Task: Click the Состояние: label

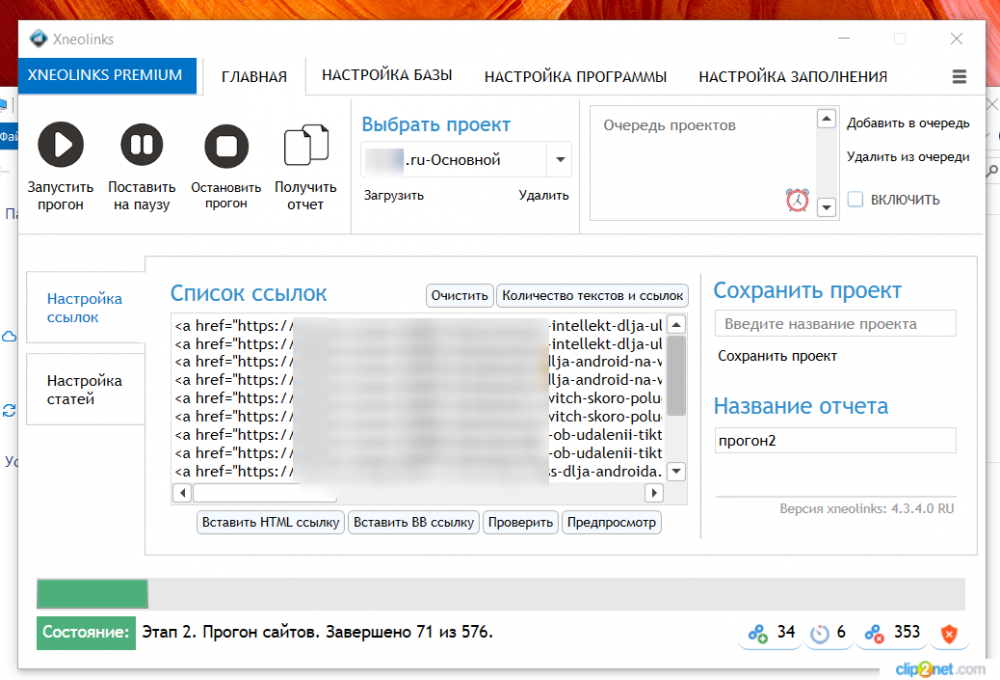Action: [86, 632]
